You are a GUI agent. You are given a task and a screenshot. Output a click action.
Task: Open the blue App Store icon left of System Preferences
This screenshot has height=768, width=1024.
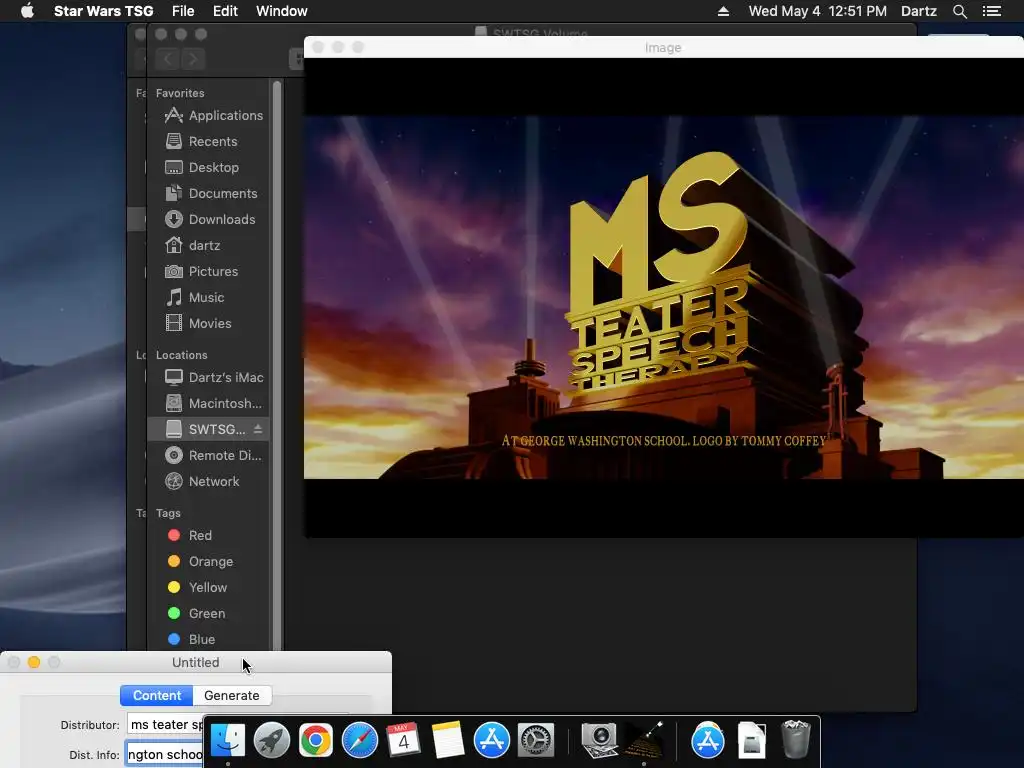coord(492,740)
